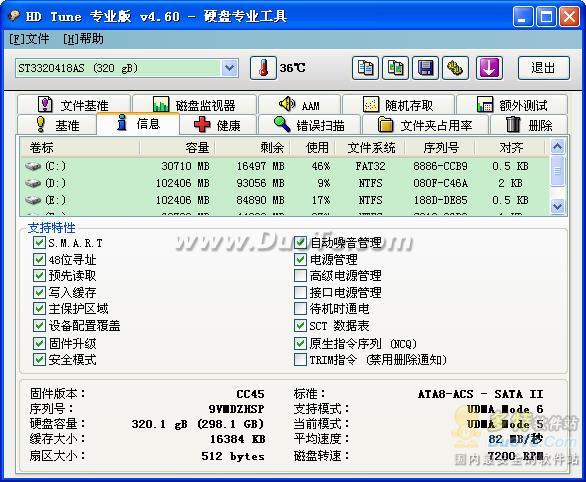
Task: Click the 使用 column header
Action: [313, 148]
